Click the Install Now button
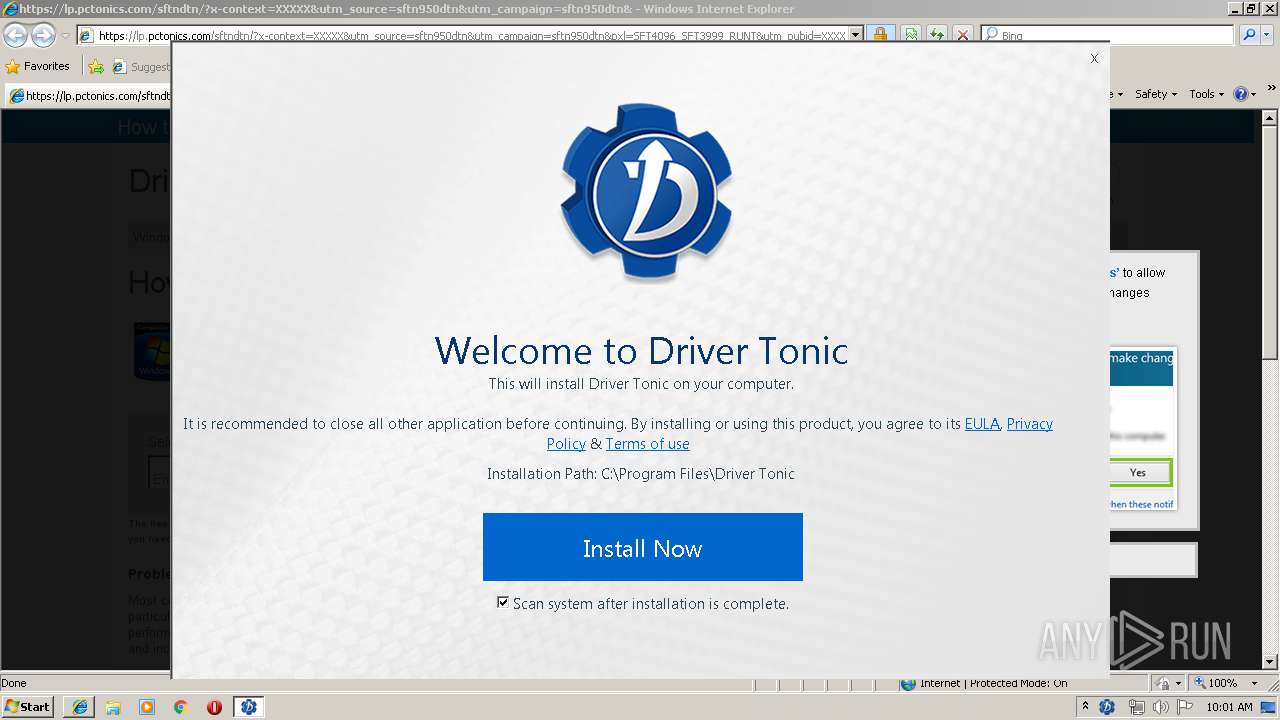Image resolution: width=1280 pixels, height=720 pixels. coord(642,547)
